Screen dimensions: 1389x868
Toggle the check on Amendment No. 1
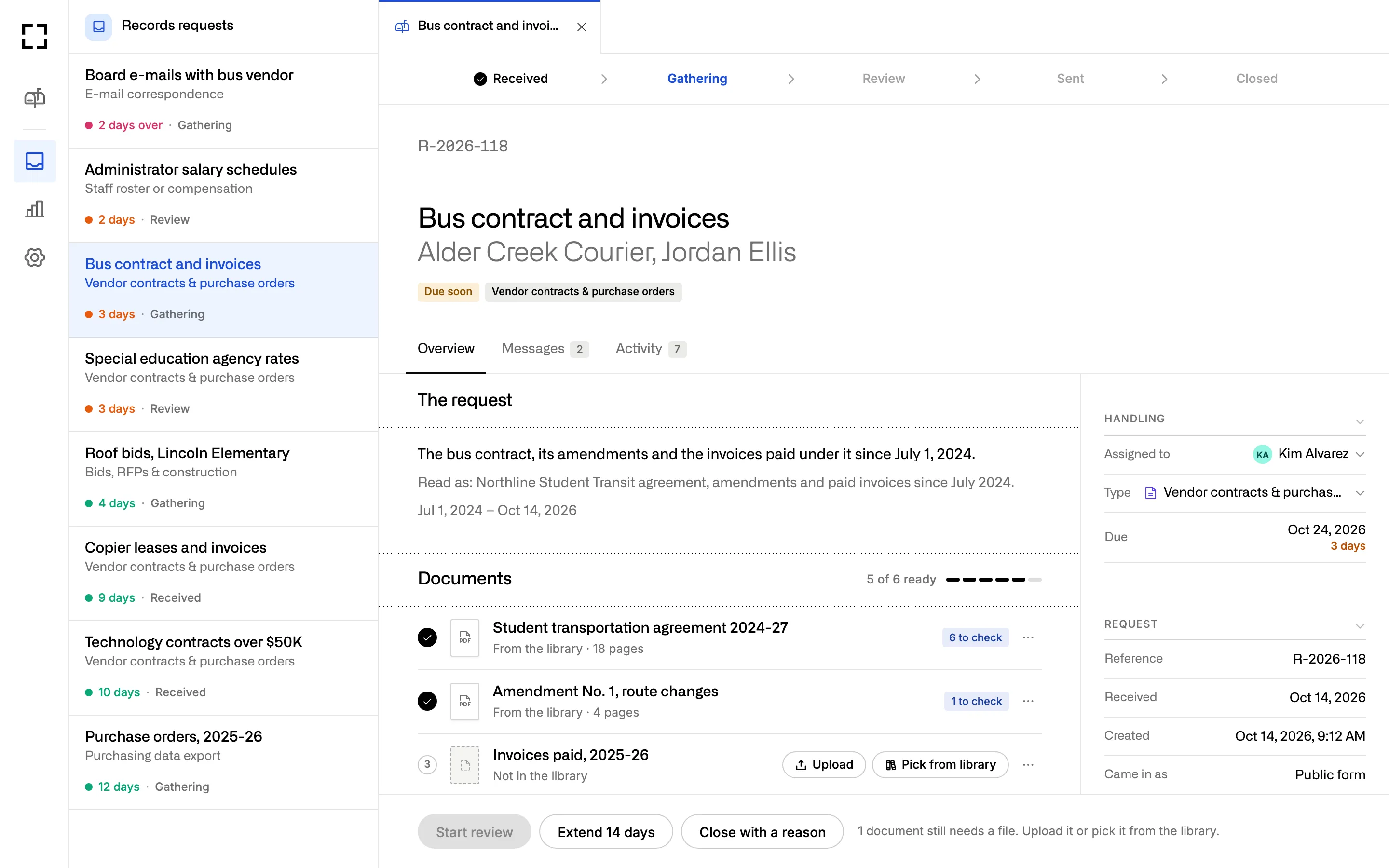pyautogui.click(x=427, y=701)
